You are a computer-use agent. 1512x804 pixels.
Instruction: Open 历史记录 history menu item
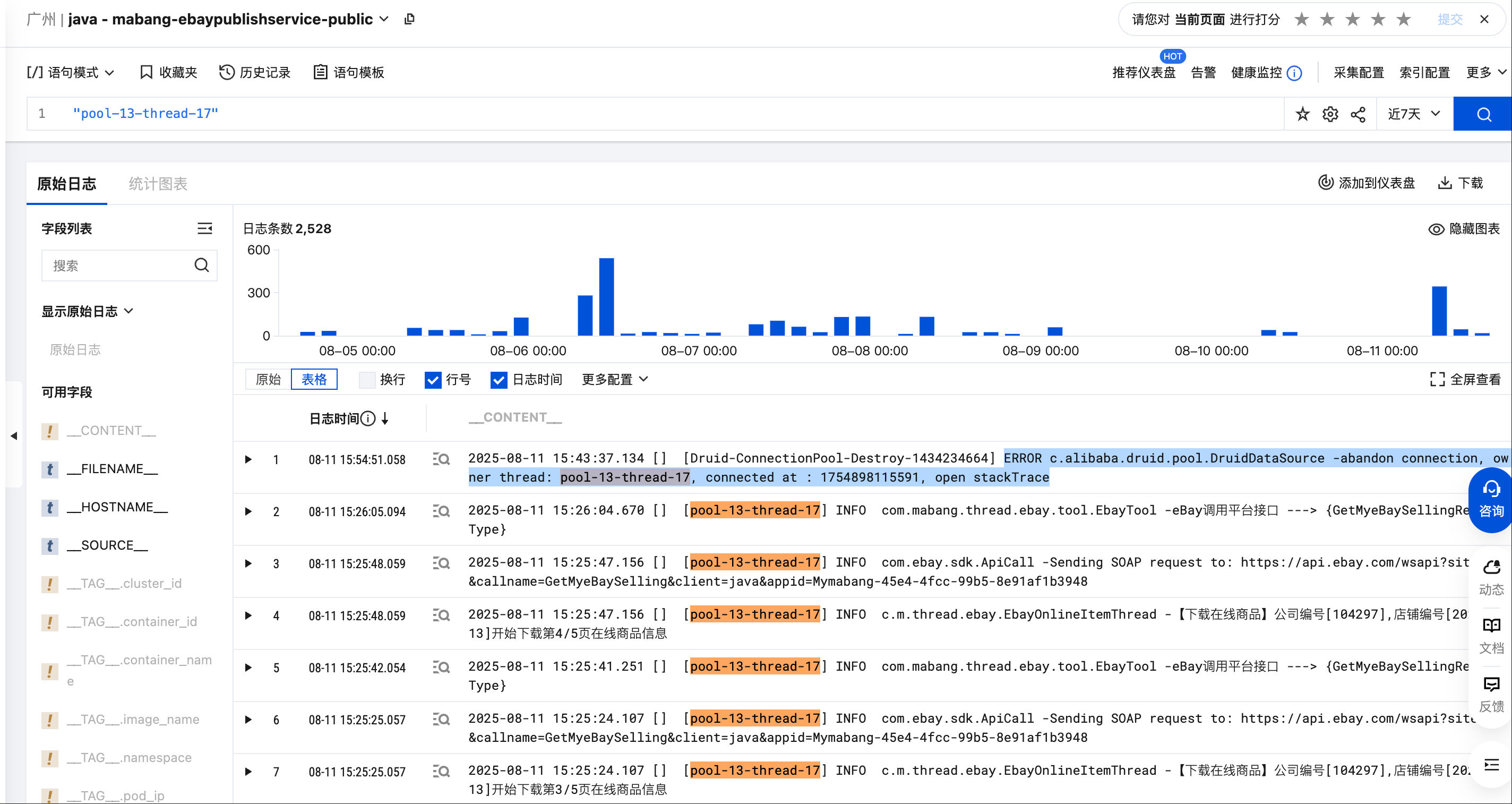(255, 72)
